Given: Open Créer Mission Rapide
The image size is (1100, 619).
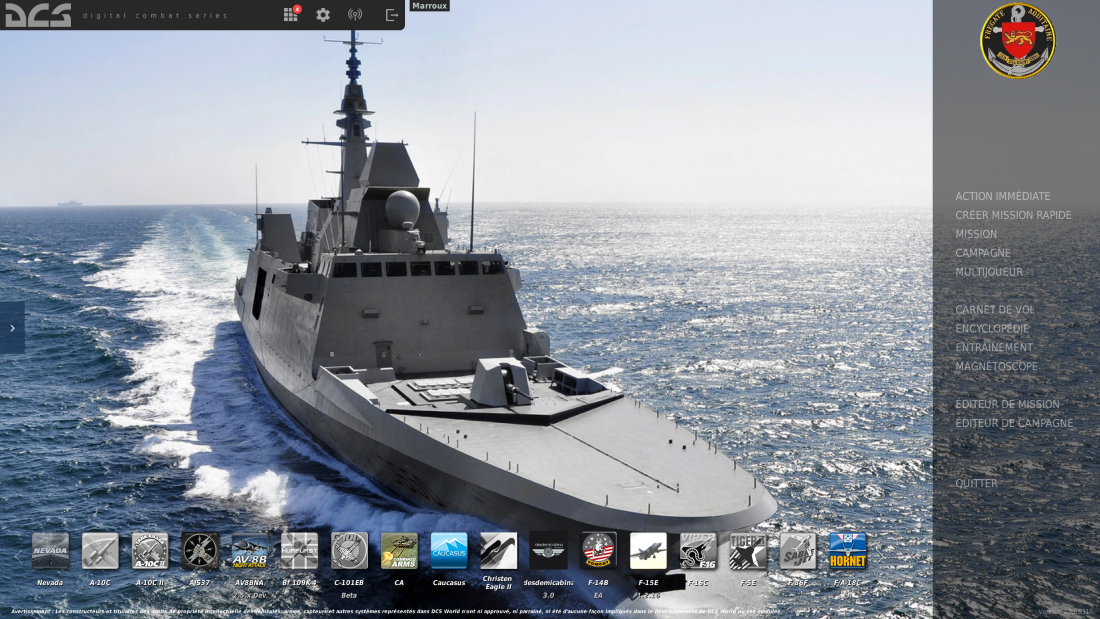Looking at the screenshot, I should point(1013,215).
